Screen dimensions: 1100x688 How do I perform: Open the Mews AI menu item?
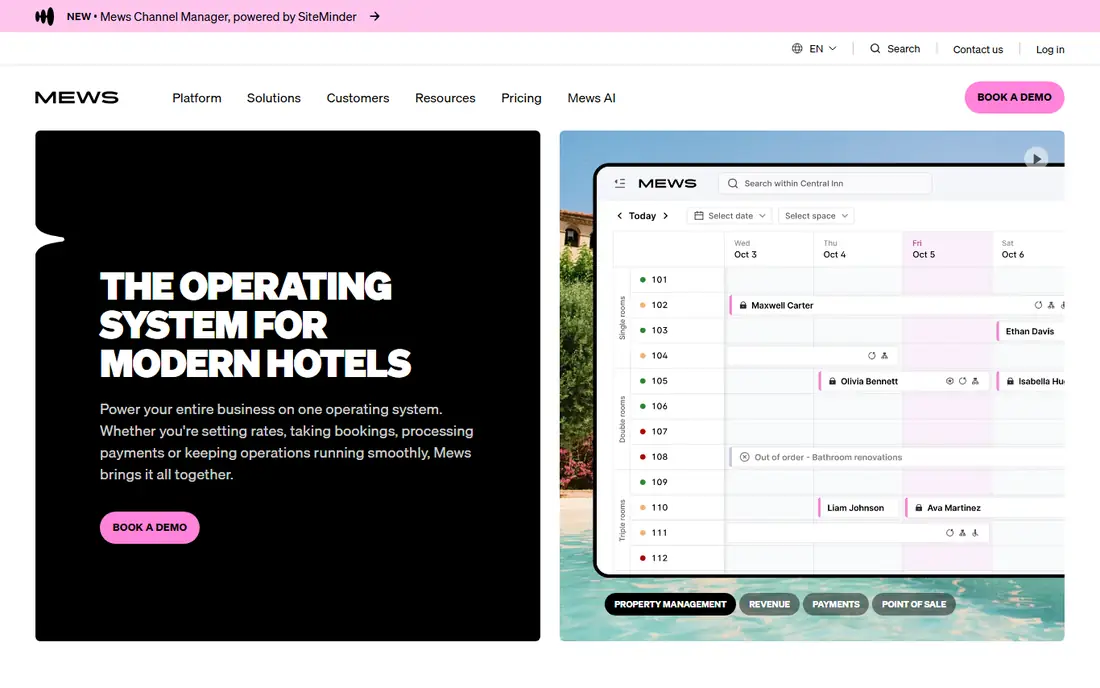pos(591,98)
